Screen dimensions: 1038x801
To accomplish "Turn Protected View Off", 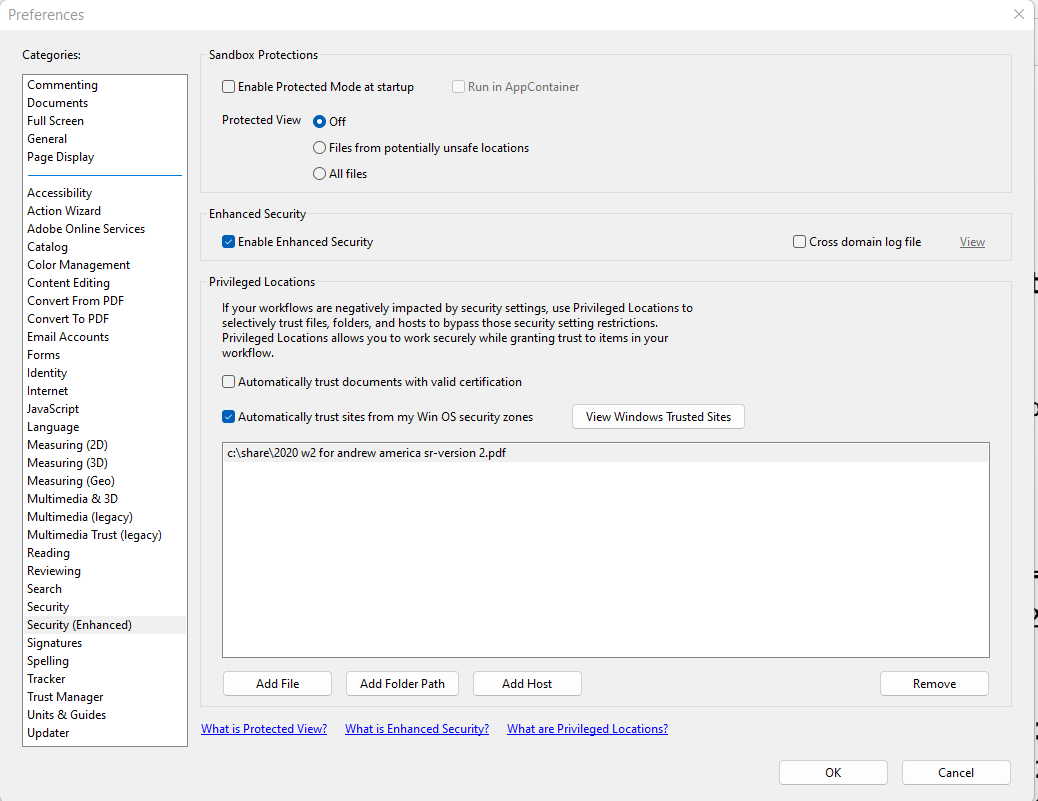I will pyautogui.click(x=319, y=121).
